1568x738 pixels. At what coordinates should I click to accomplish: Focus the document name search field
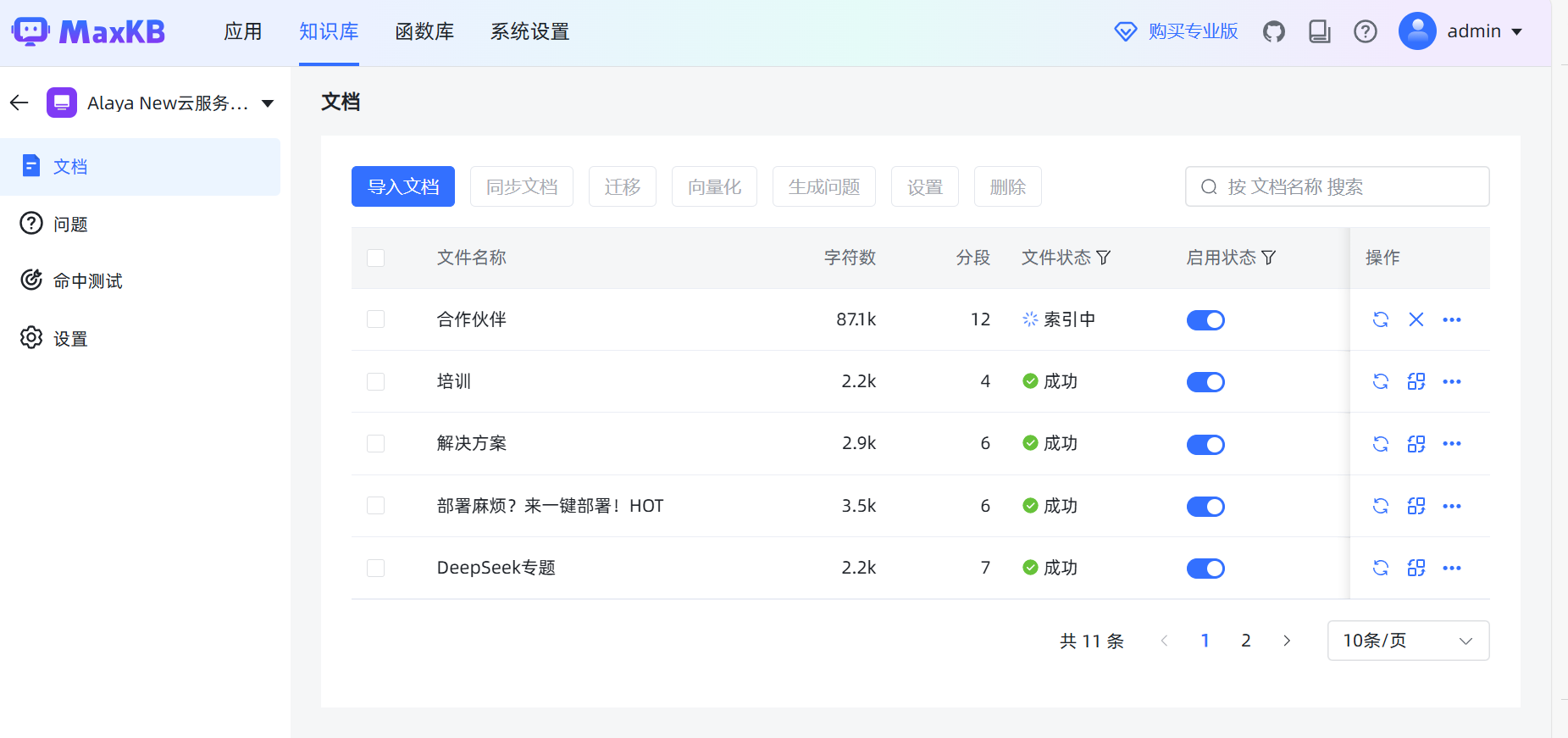coord(1347,186)
